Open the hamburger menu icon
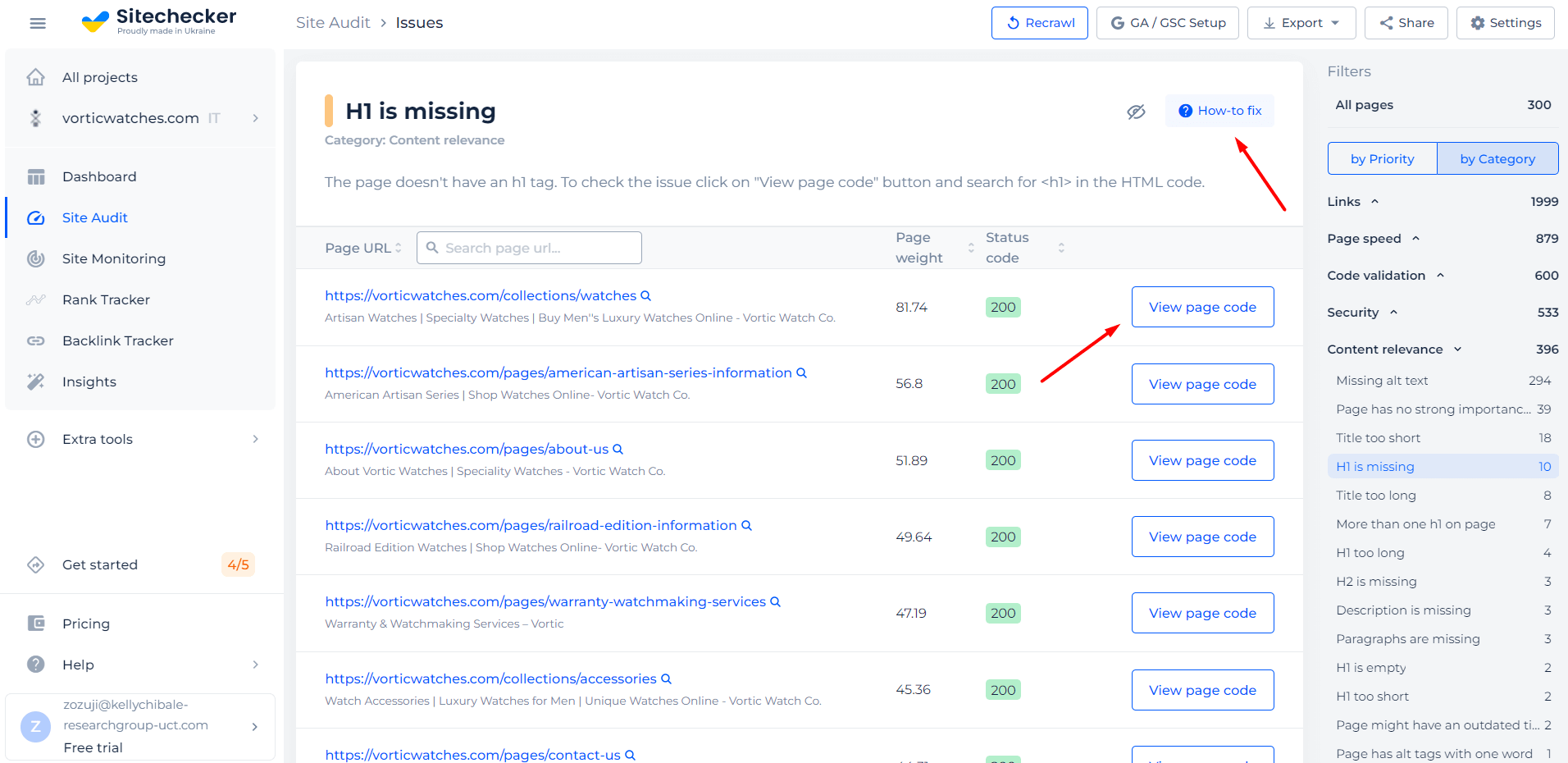This screenshot has height=763, width=1568. point(38,23)
